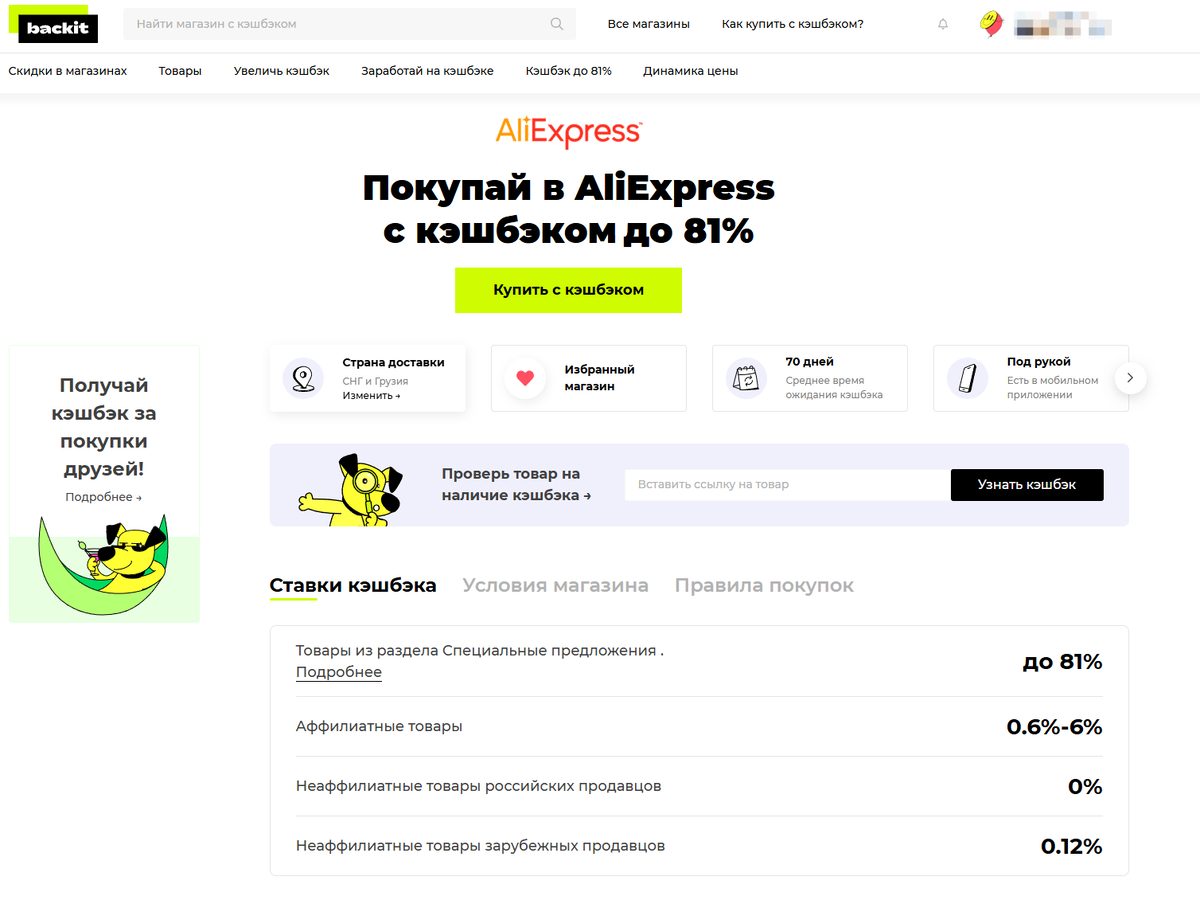The height and width of the screenshot is (900, 1200).
Task: Click the Под рукой card title
Action: [1039, 362]
